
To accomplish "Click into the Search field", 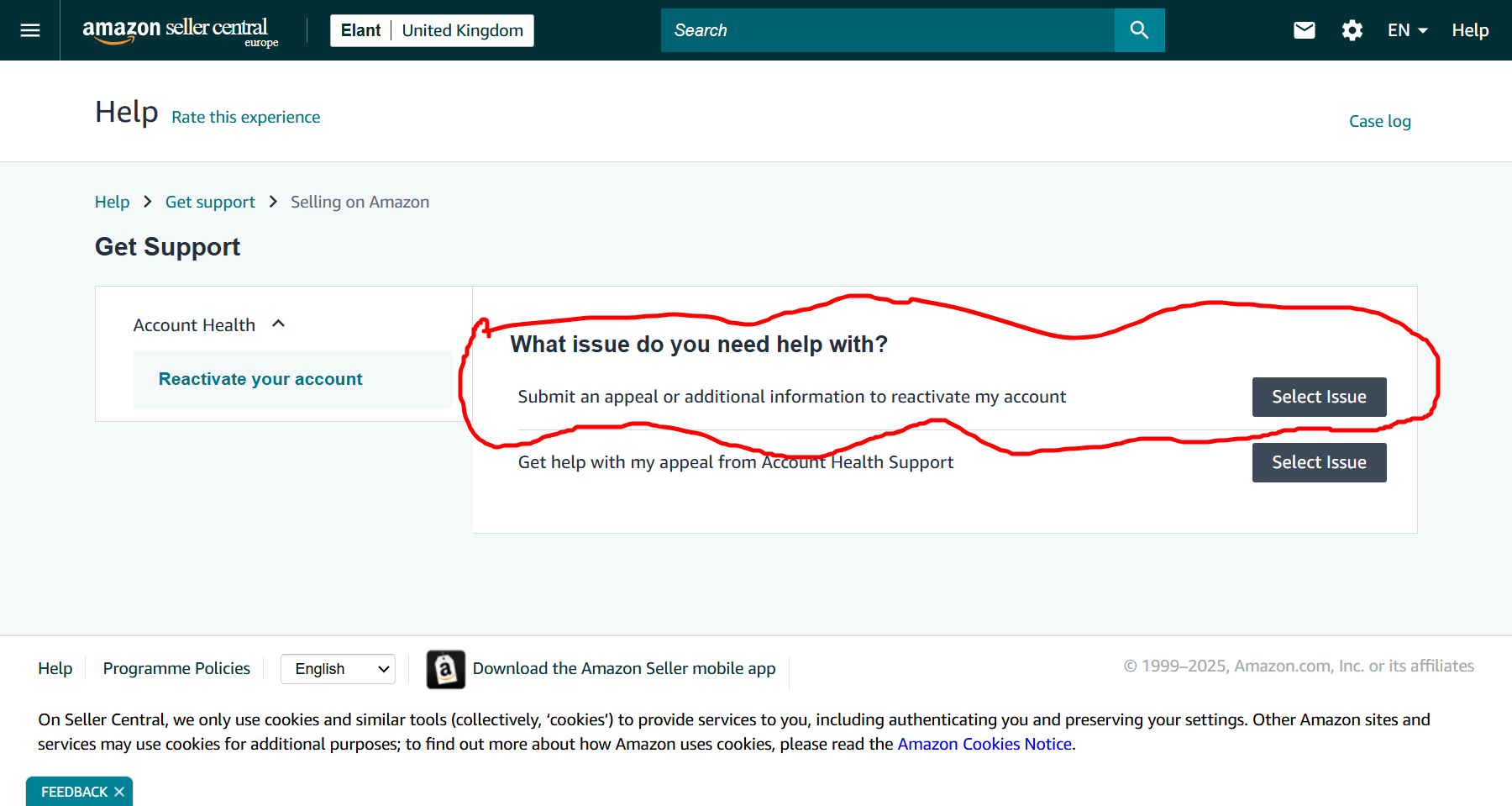I will click(888, 30).
